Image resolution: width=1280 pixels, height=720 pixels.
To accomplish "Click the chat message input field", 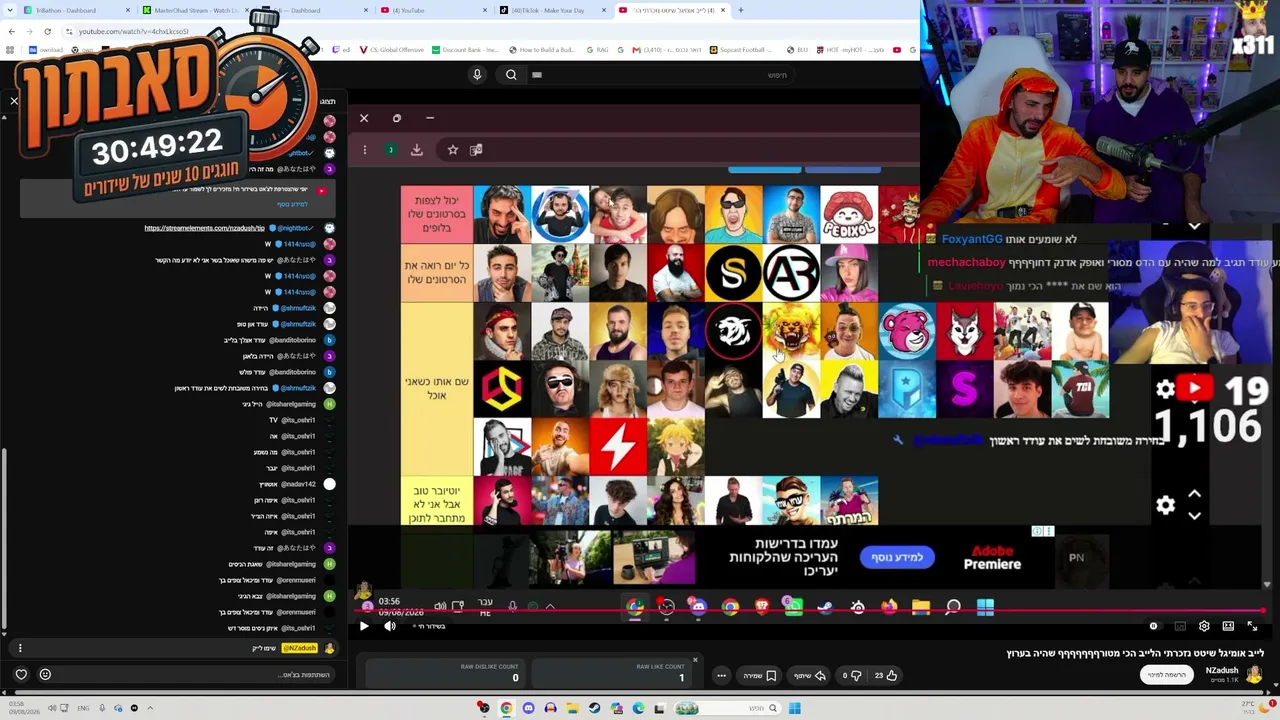I will pos(195,675).
